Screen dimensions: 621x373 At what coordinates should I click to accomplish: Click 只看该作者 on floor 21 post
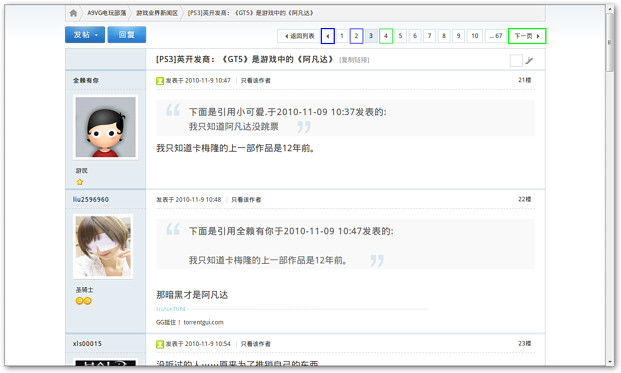pyautogui.click(x=255, y=81)
